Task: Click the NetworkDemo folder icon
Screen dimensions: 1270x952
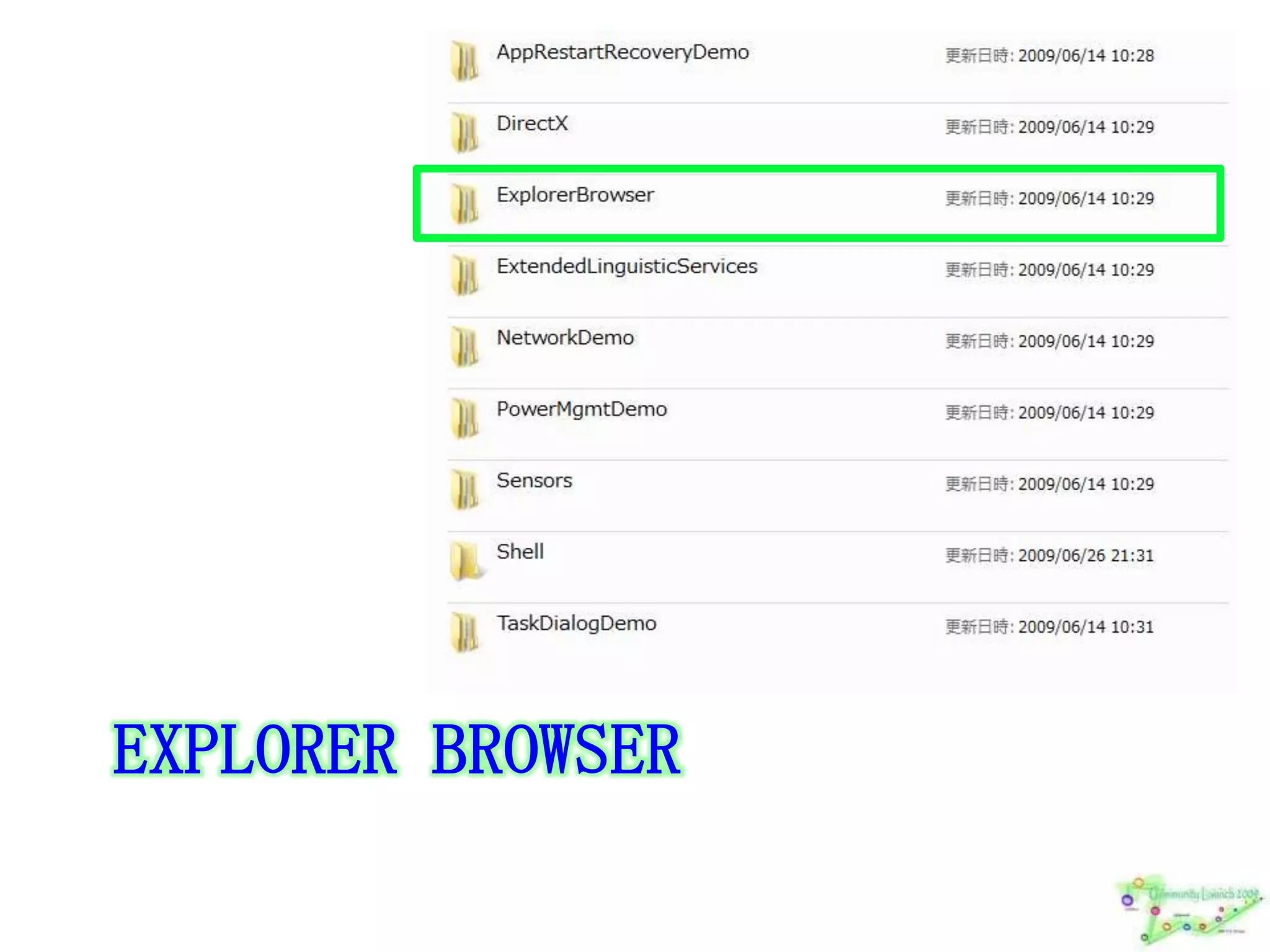Action: (x=464, y=346)
